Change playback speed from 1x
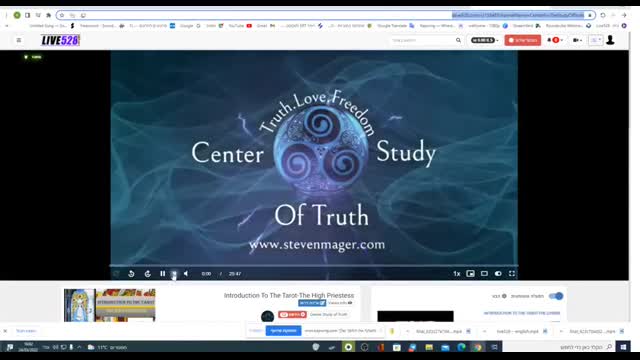 457,273
